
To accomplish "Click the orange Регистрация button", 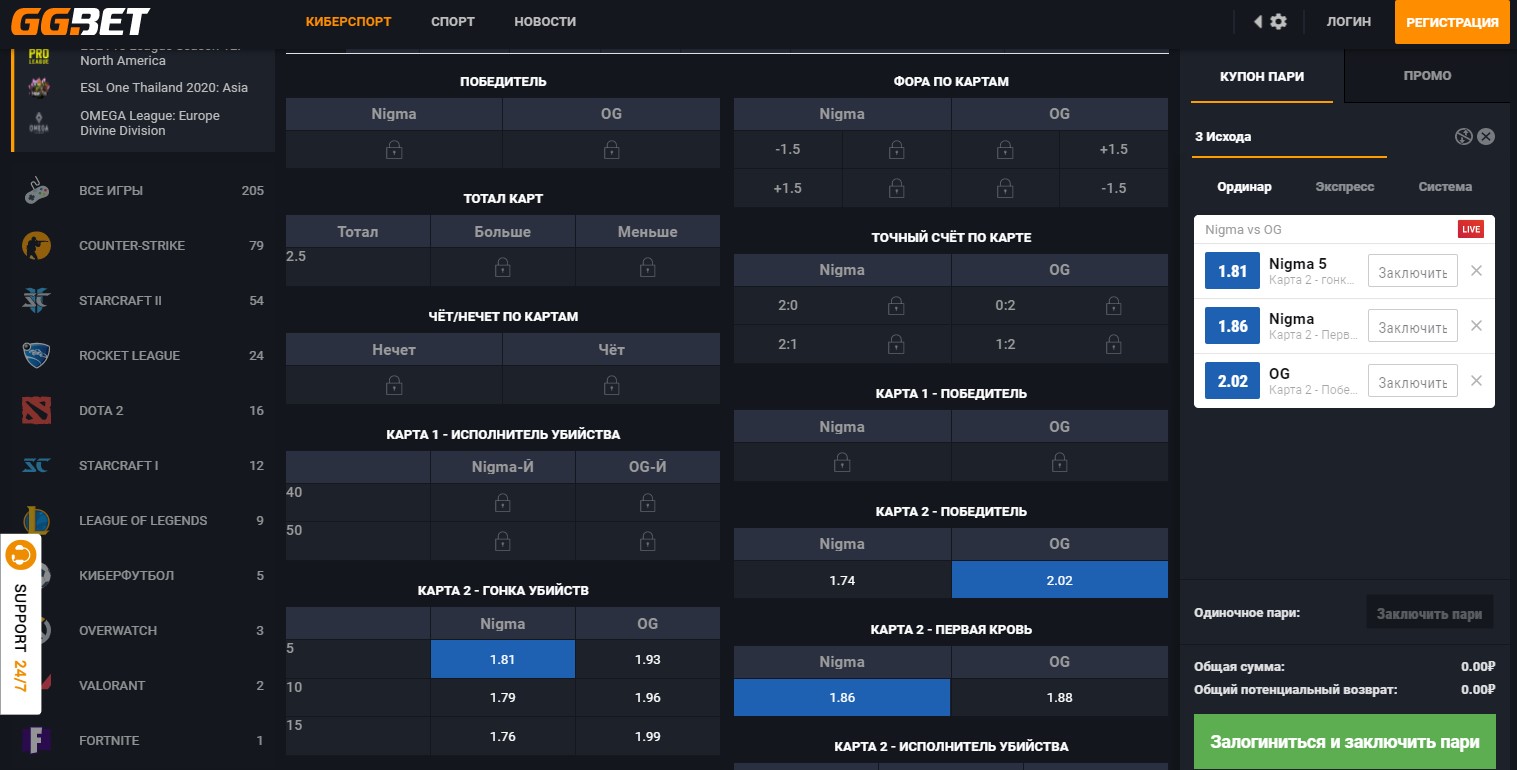I will [1453, 22].
